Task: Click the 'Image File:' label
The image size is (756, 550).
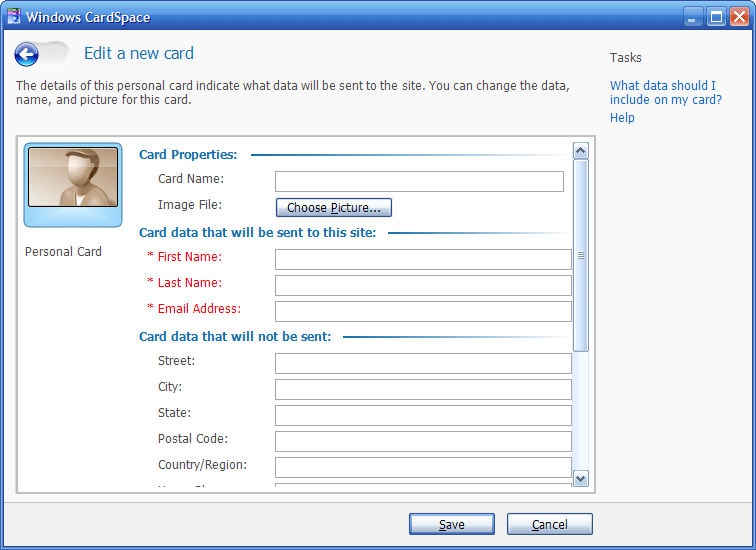Action: point(190,205)
